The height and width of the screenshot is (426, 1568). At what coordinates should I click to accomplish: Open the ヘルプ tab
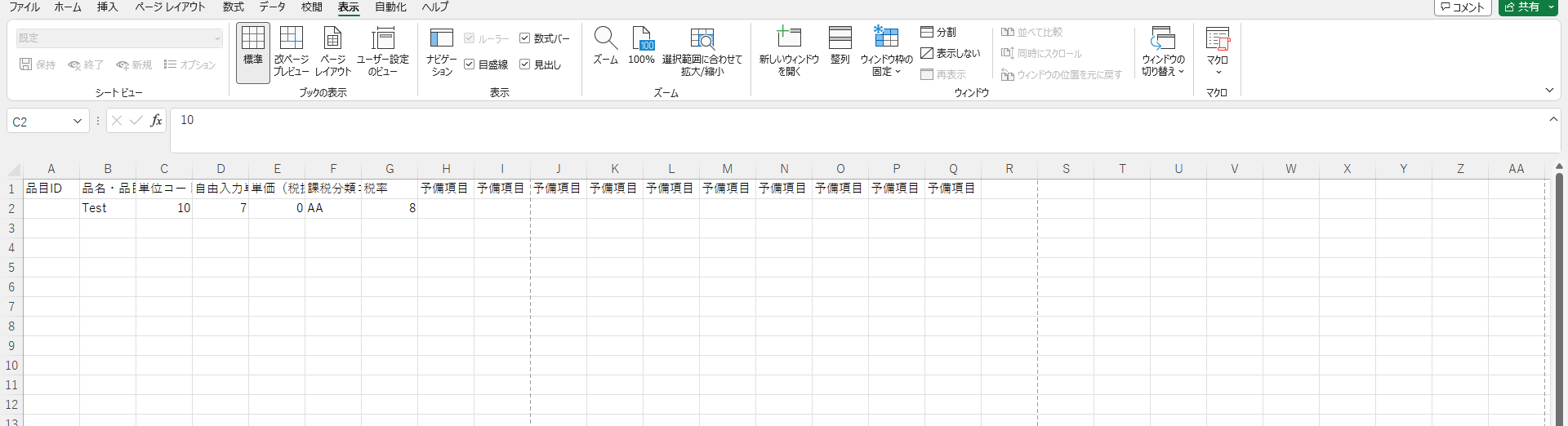pos(435,7)
